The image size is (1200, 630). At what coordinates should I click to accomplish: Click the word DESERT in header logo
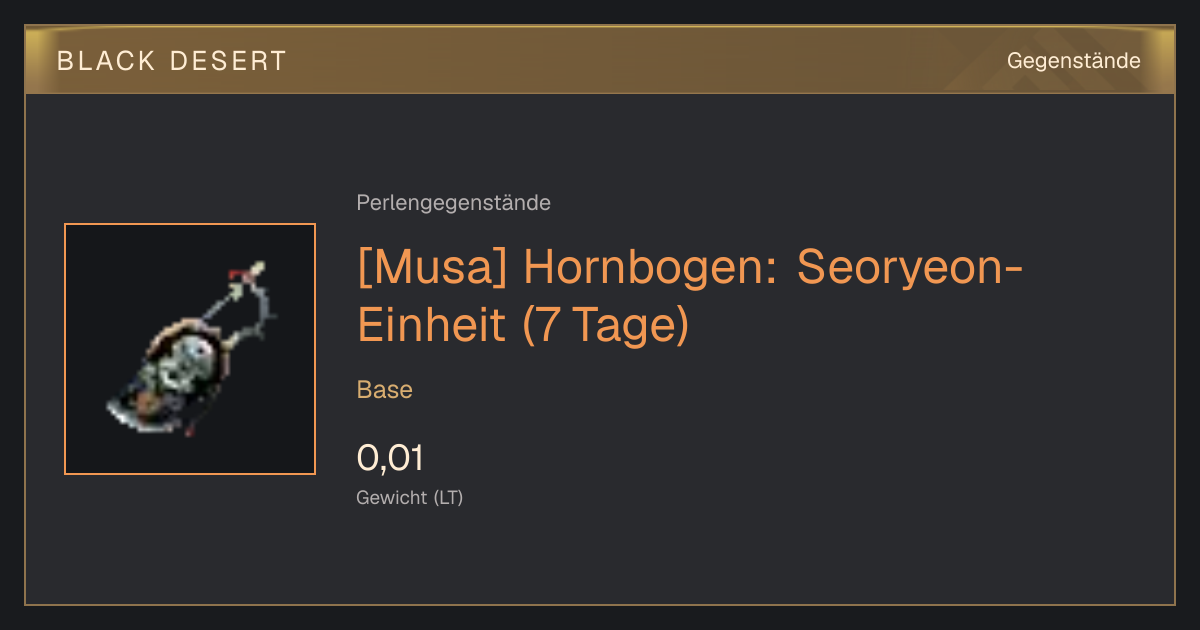(229, 61)
